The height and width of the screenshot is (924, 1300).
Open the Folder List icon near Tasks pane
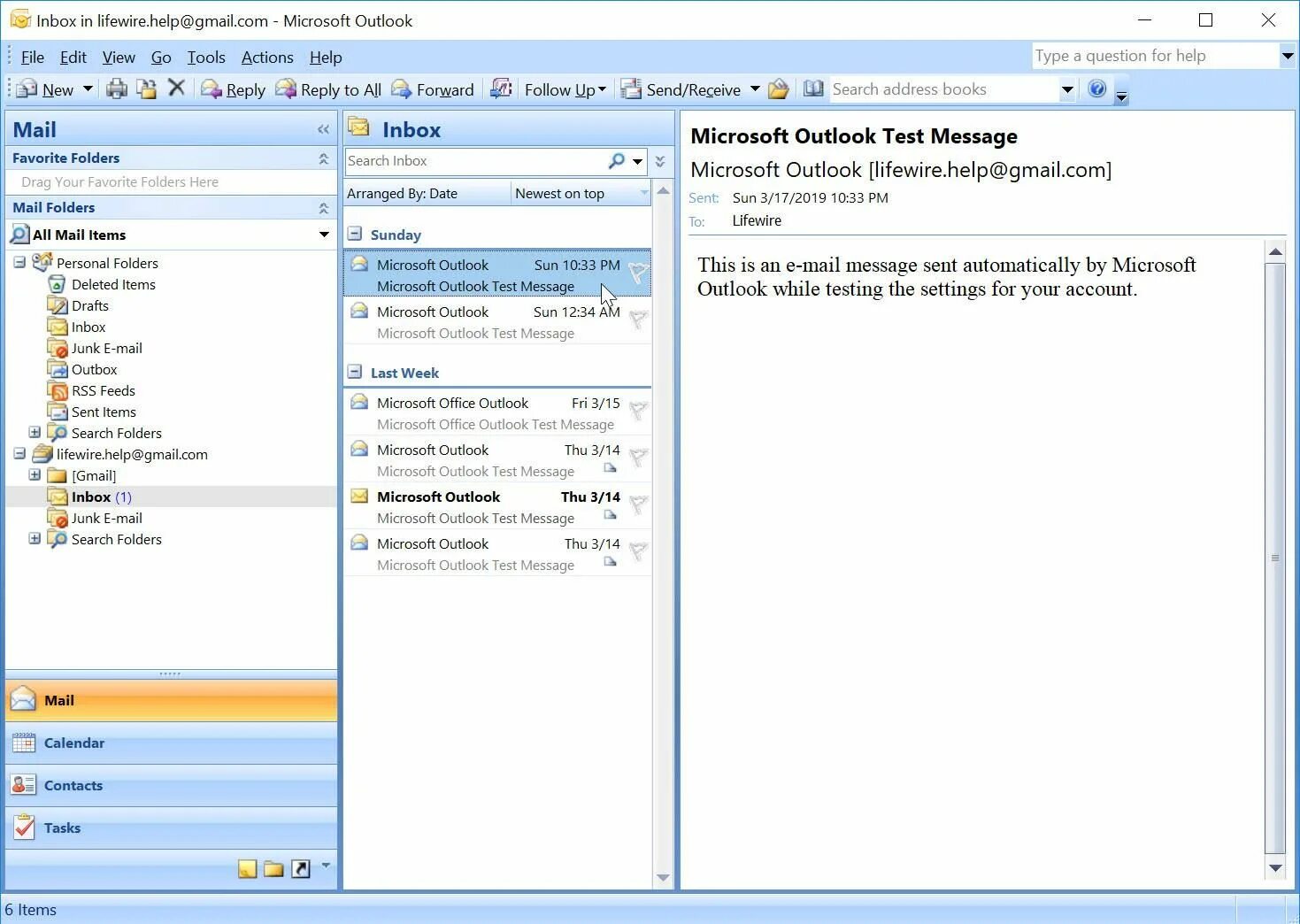[273, 868]
